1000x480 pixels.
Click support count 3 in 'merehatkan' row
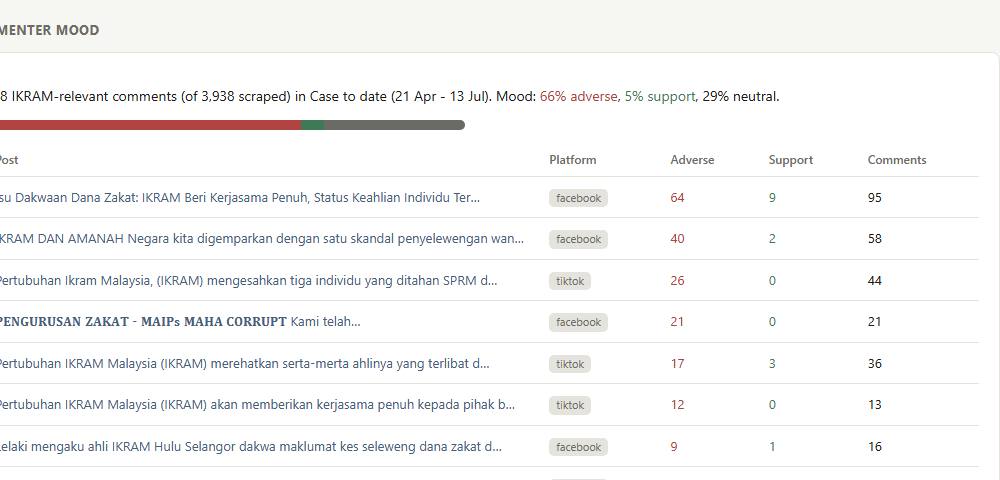pyautogui.click(x=772, y=363)
